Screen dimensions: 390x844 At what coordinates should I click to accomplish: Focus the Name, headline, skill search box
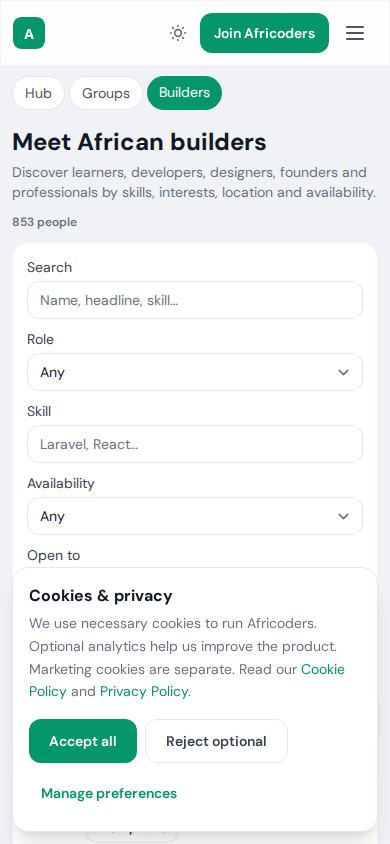tap(195, 300)
